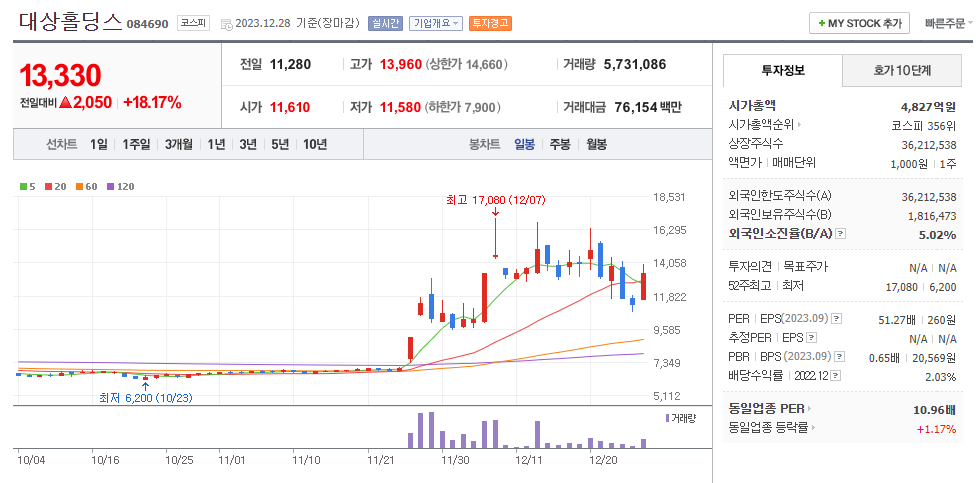Click the 거래량 value 5,731,086
The height and width of the screenshot is (483, 976).
click(x=634, y=64)
